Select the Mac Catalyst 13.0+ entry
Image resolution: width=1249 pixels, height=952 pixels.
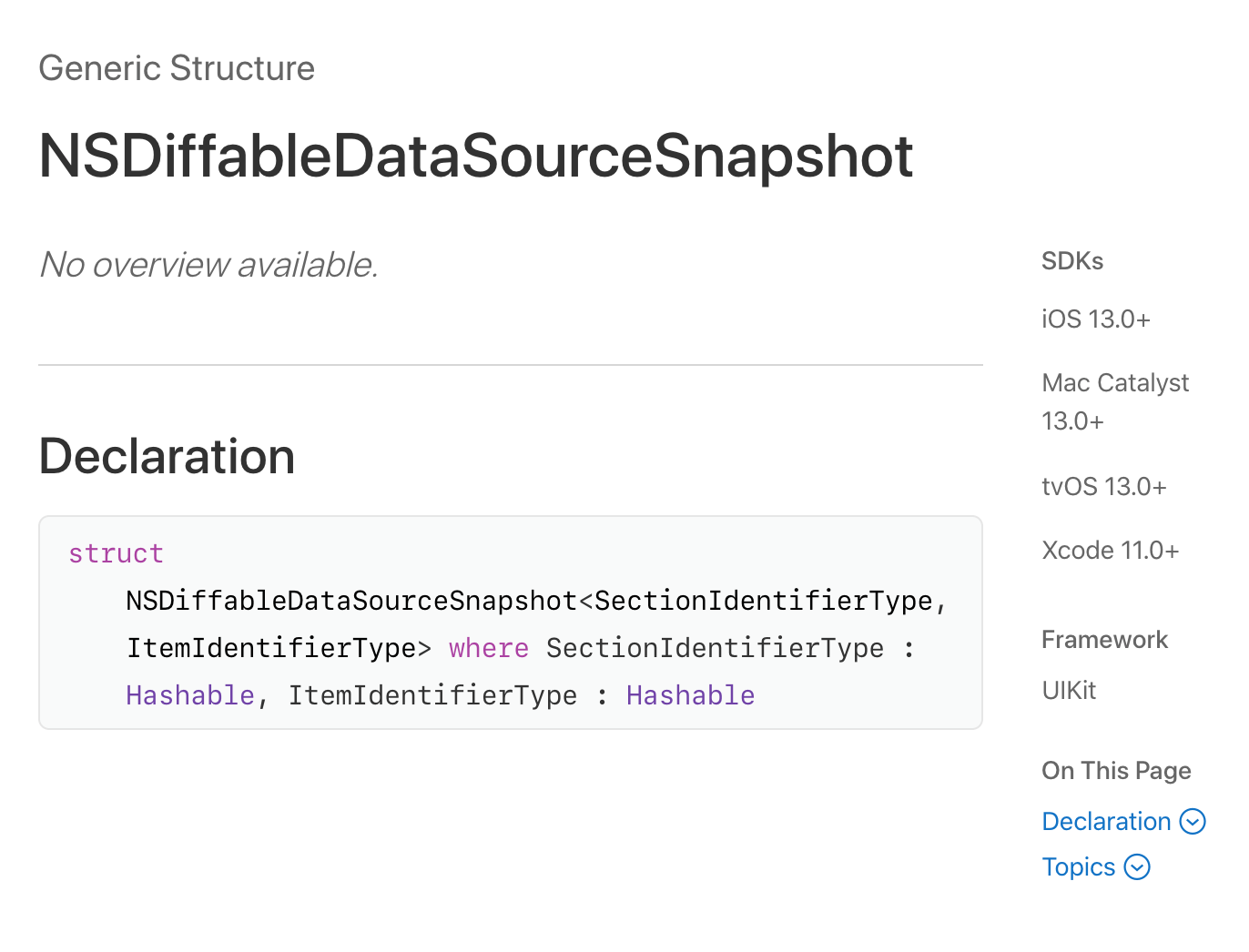(x=1114, y=401)
